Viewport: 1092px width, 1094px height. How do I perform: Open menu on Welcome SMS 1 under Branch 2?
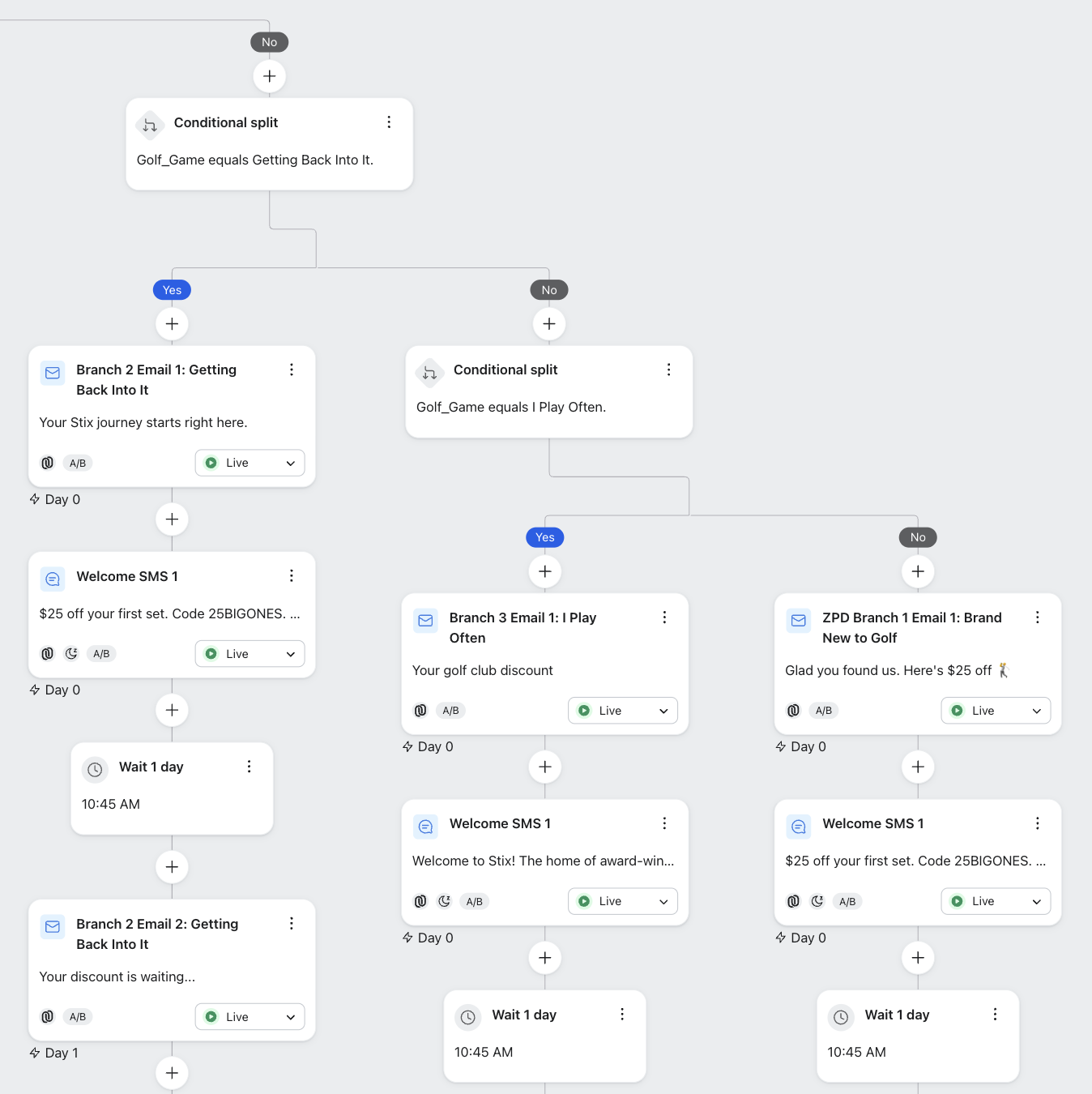click(x=292, y=576)
